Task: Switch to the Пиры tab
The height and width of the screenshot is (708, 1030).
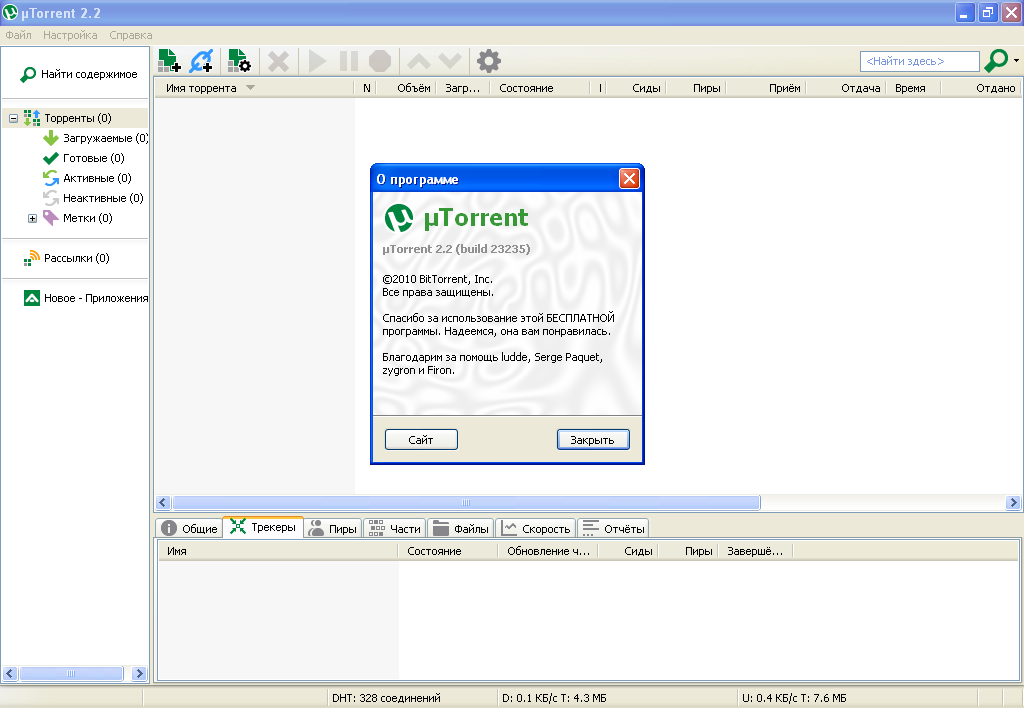Action: click(x=333, y=529)
